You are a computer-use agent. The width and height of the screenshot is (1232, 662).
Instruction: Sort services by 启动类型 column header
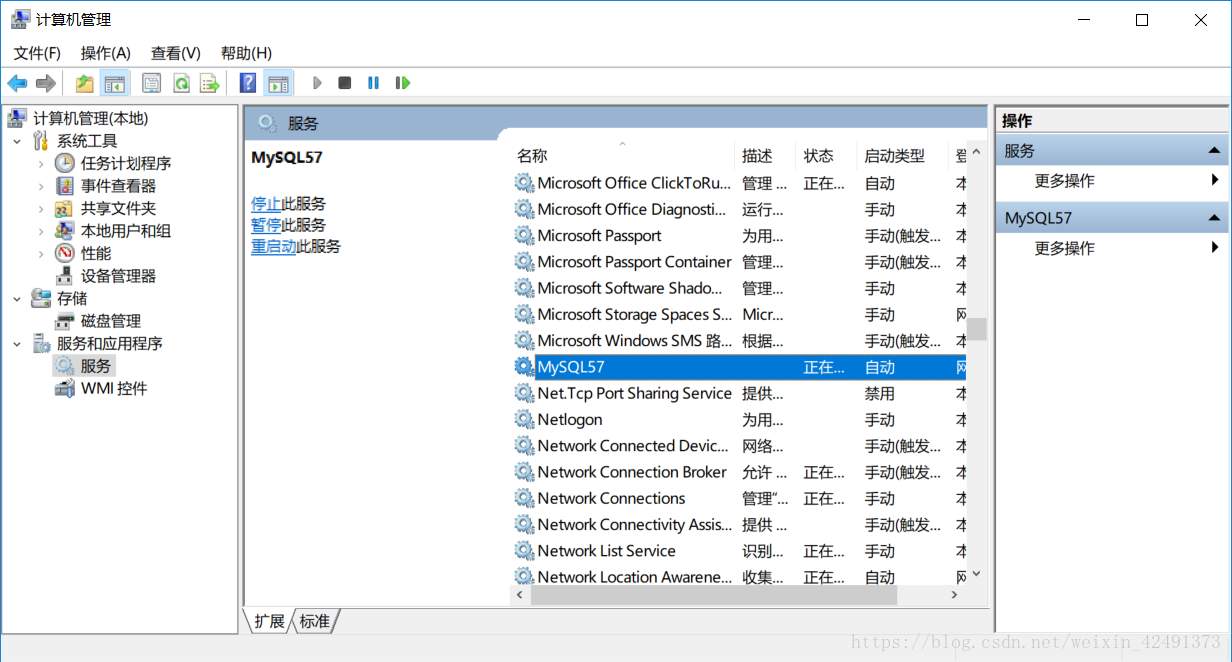click(902, 156)
